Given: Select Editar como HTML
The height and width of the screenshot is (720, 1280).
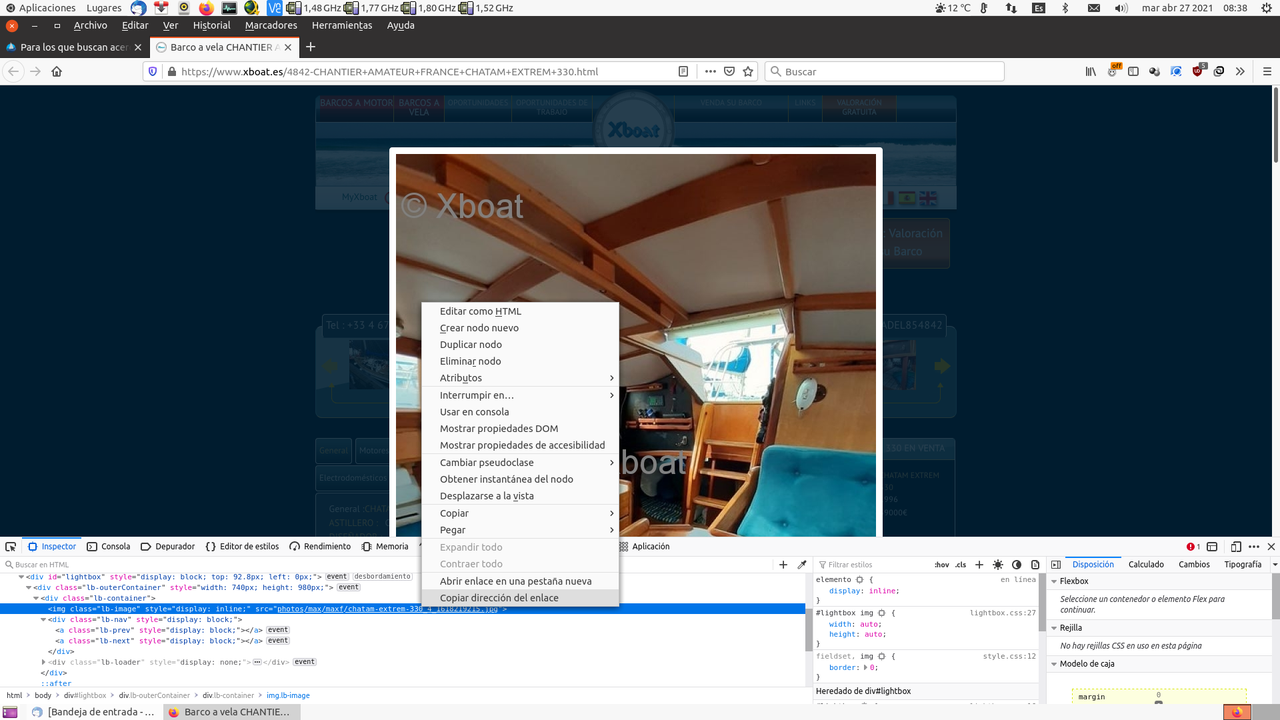Looking at the screenshot, I should coord(520,311).
